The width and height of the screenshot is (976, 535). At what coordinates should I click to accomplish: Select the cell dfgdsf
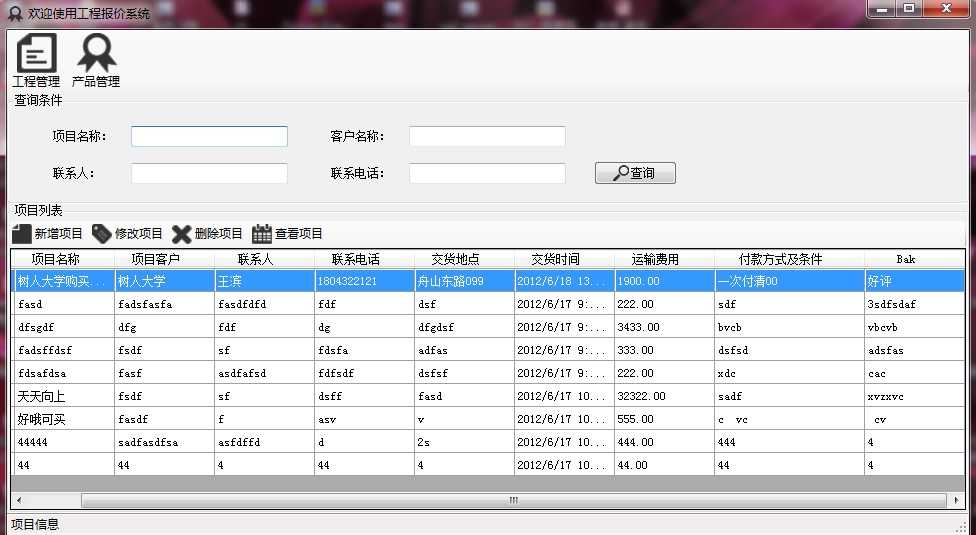464,327
